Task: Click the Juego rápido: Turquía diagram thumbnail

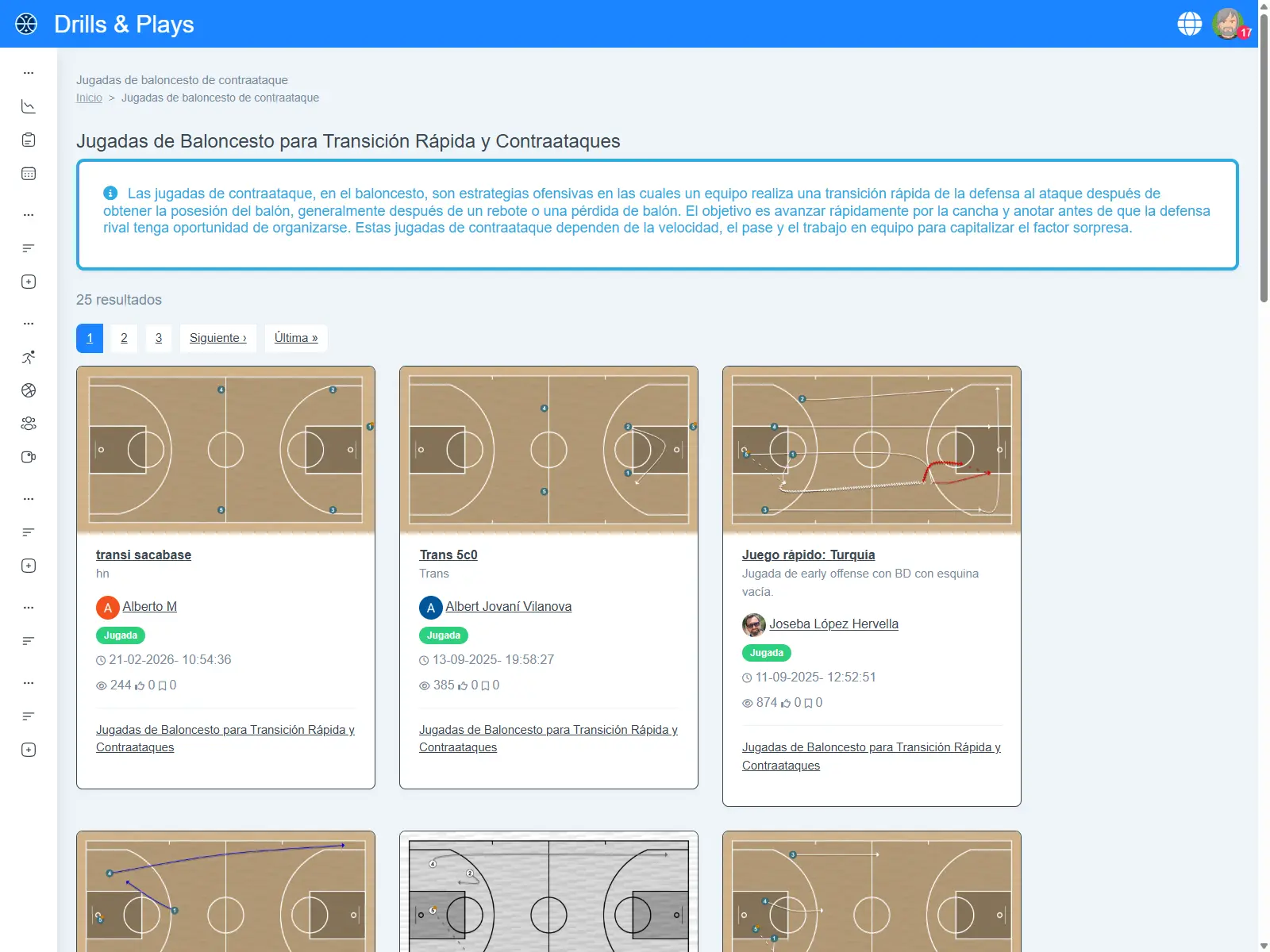Action: pyautogui.click(x=872, y=449)
